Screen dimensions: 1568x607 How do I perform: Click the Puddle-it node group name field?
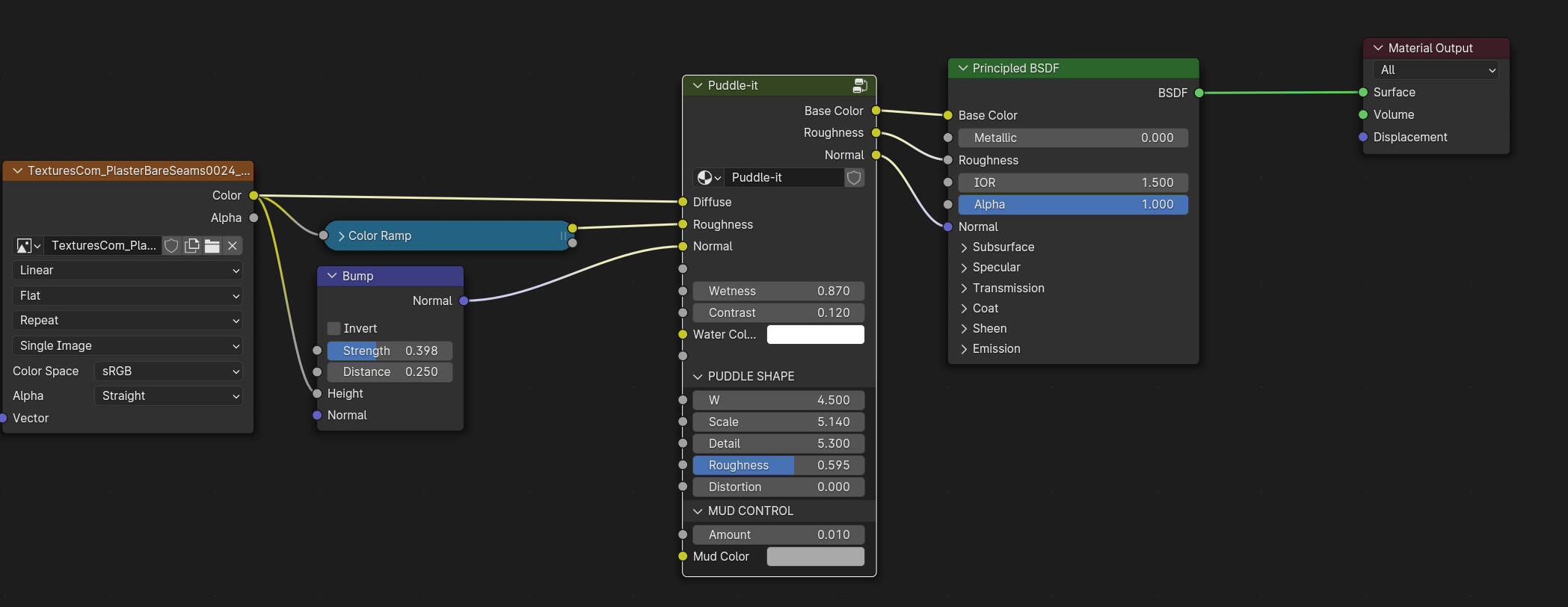click(x=784, y=178)
